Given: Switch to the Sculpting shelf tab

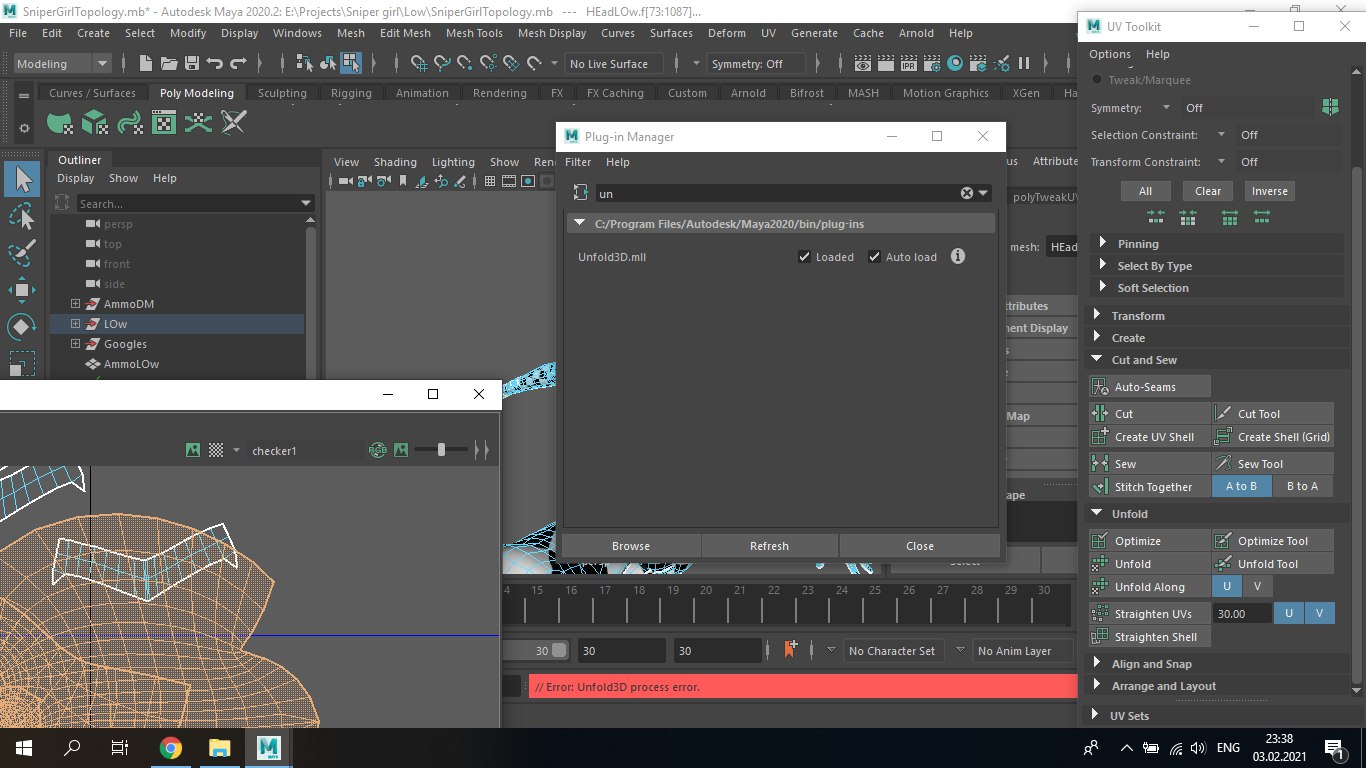Looking at the screenshot, I should coord(282,93).
